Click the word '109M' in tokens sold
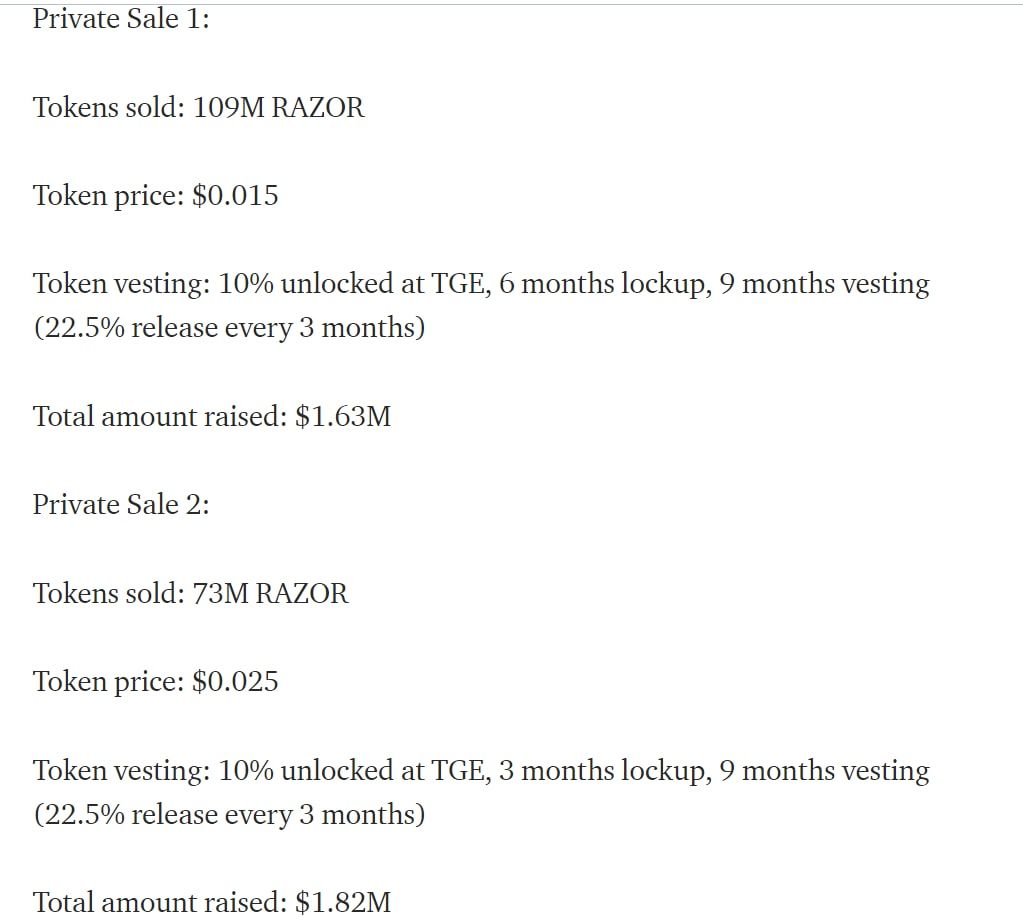 click(x=228, y=108)
